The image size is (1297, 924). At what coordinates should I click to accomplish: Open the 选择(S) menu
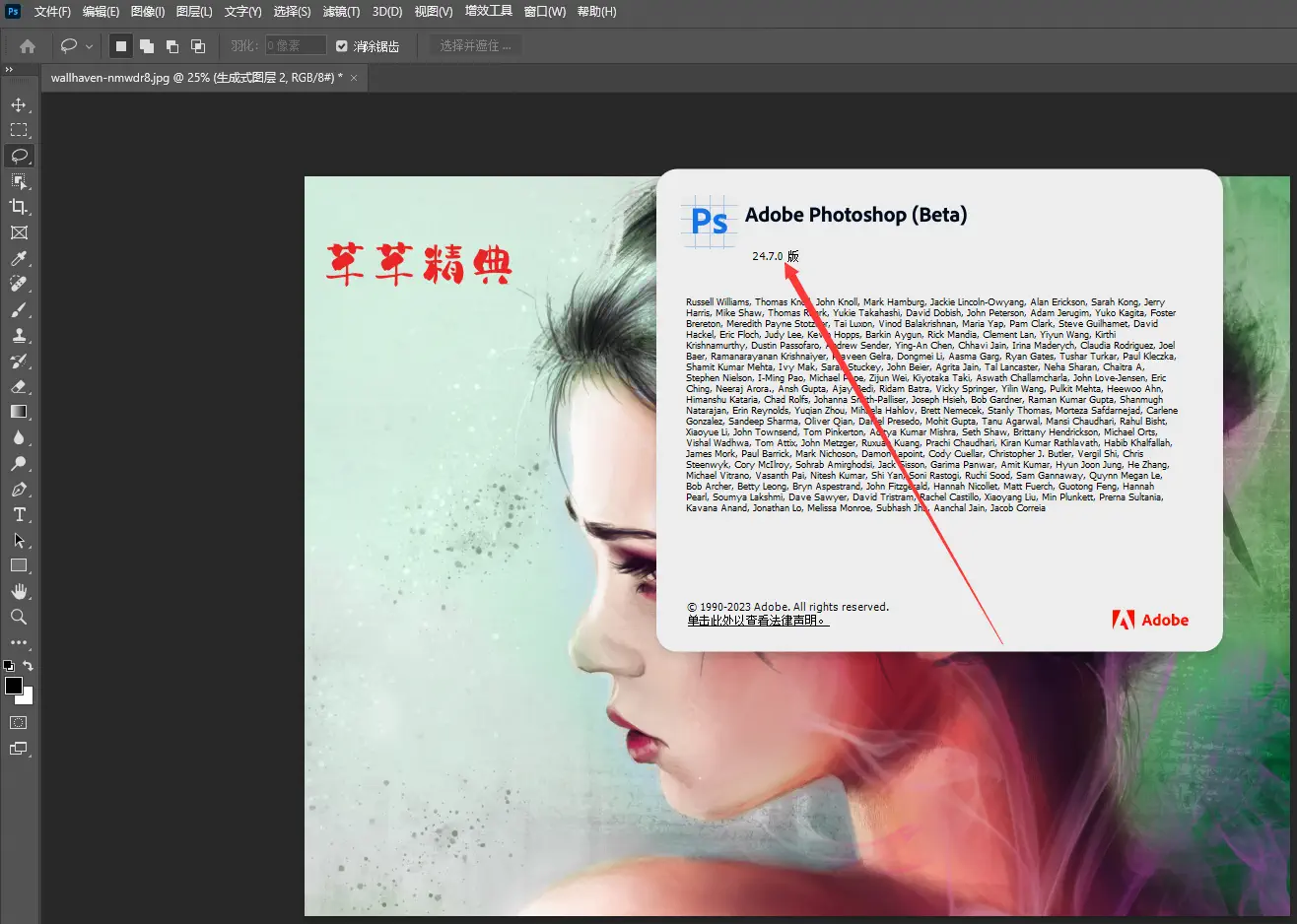(x=292, y=12)
